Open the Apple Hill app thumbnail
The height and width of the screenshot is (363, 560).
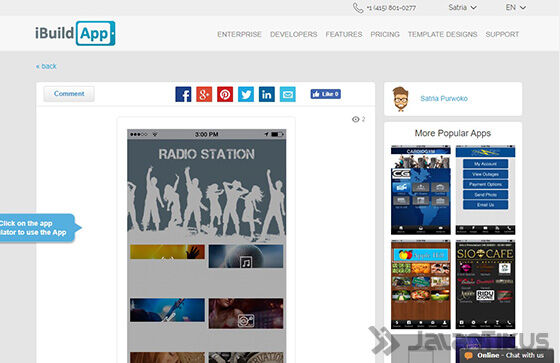pyautogui.click(x=421, y=284)
